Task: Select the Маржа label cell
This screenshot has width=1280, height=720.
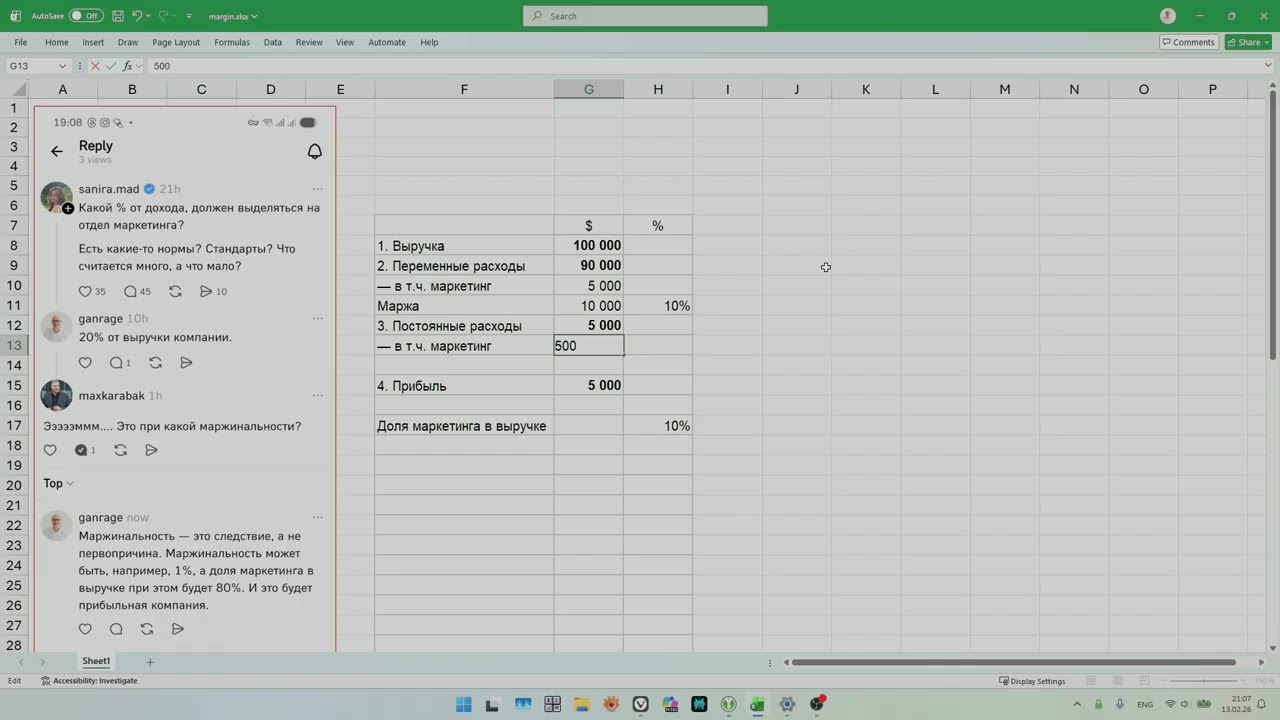Action: point(464,306)
